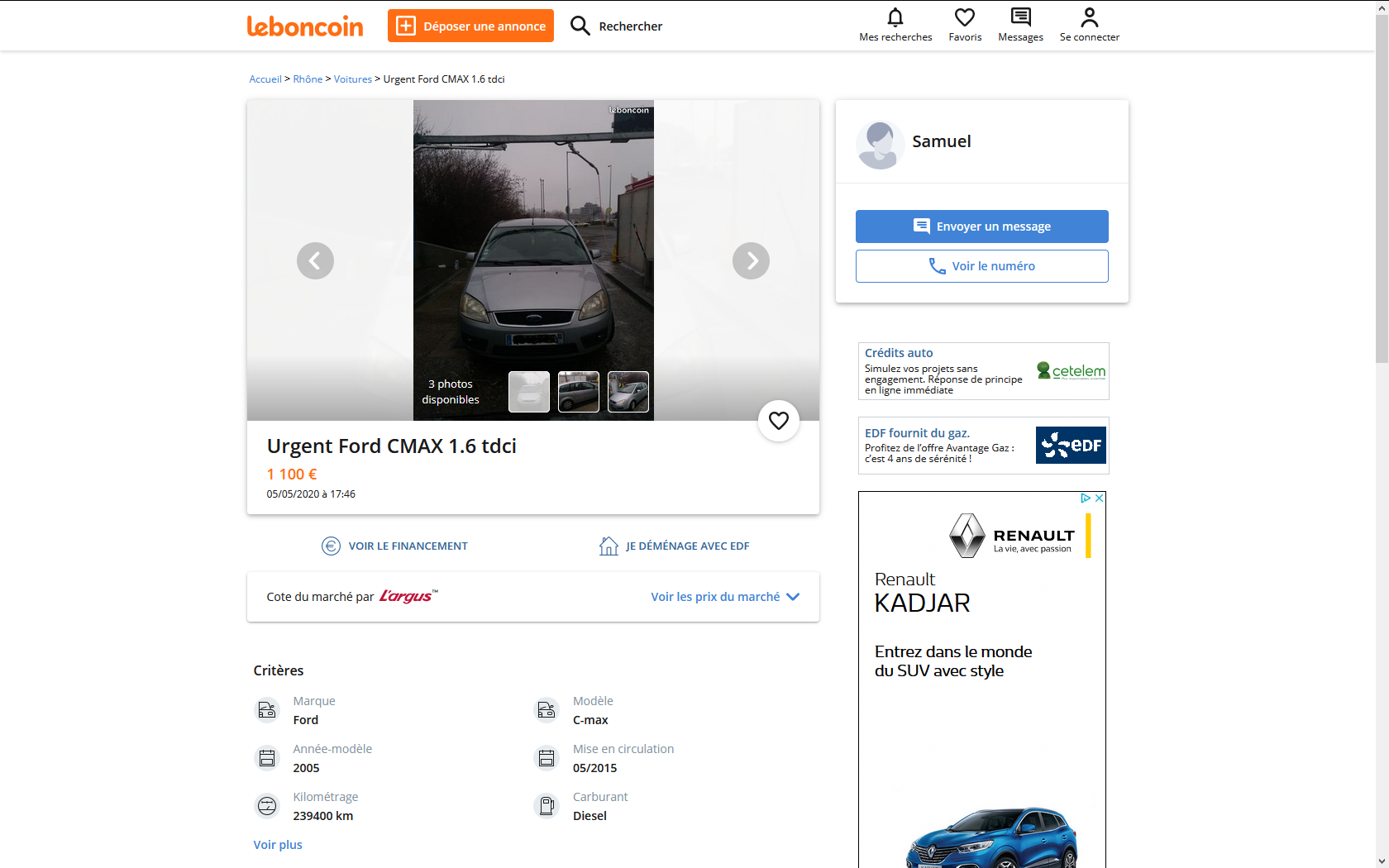The width and height of the screenshot is (1389, 868).
Task: Go to Voitures breadcrumb link
Action: (353, 79)
